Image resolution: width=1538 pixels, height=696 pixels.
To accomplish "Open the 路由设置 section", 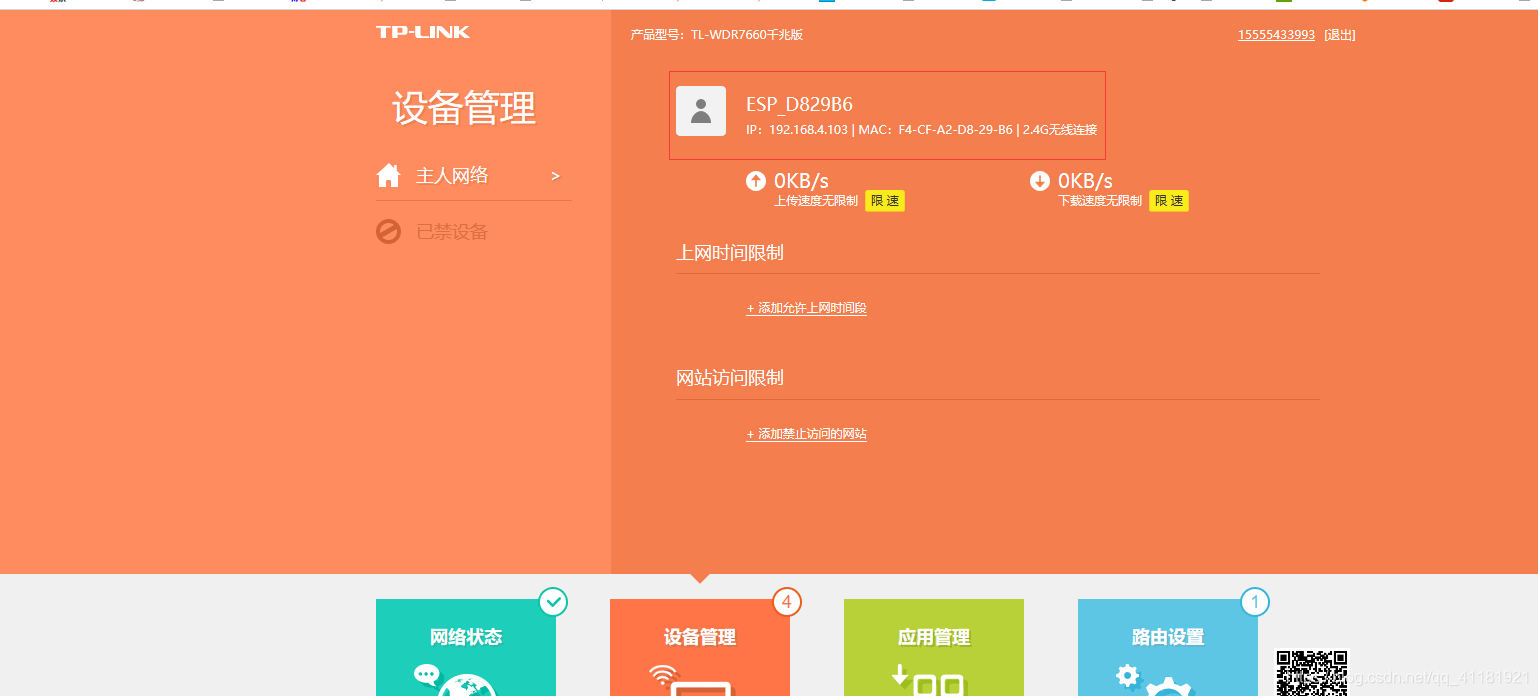I will 1167,637.
